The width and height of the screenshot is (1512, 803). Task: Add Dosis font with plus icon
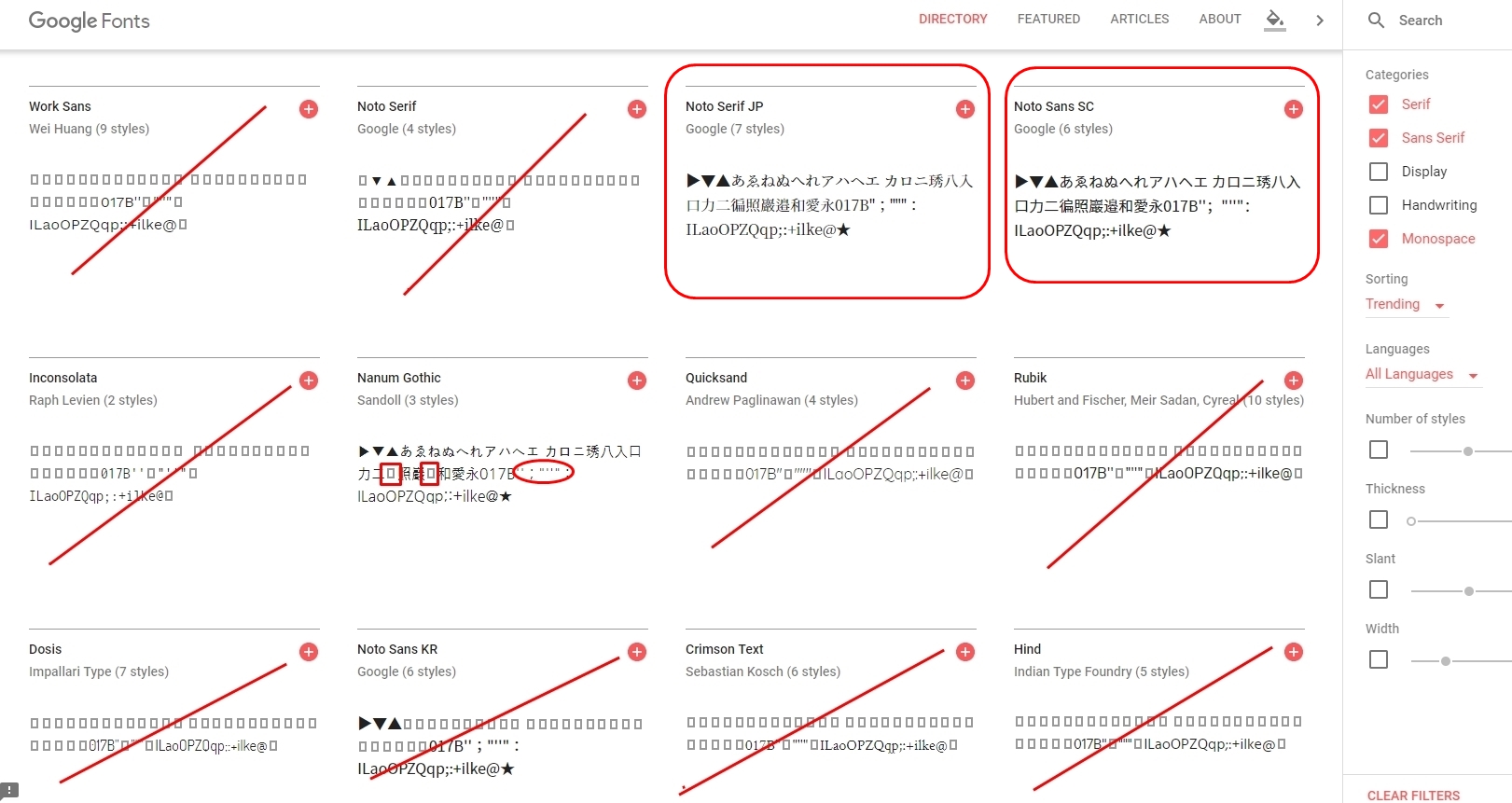[309, 652]
